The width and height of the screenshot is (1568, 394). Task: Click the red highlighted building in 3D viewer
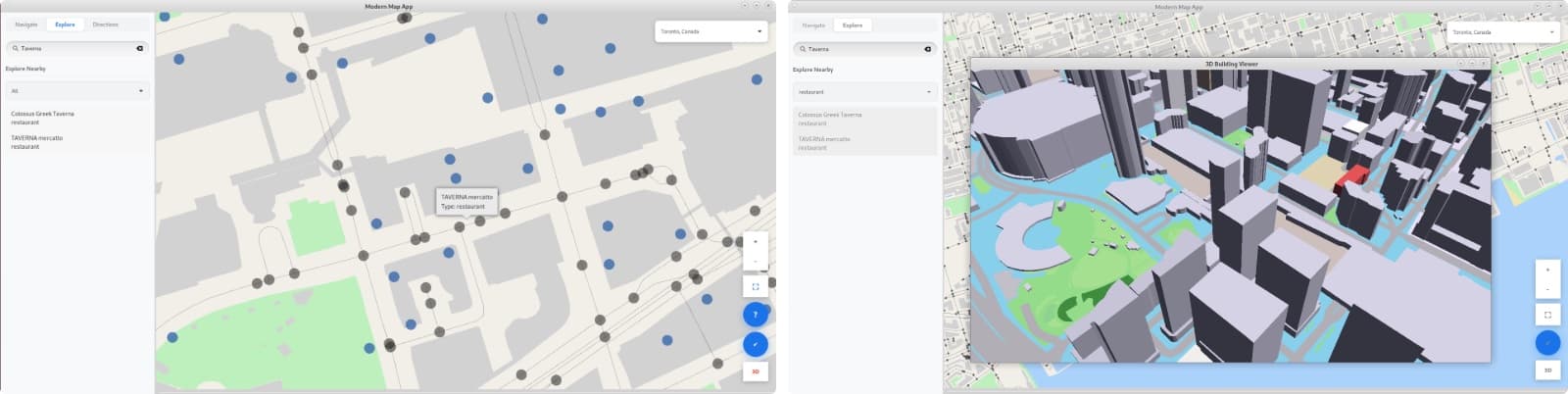coord(1351,180)
